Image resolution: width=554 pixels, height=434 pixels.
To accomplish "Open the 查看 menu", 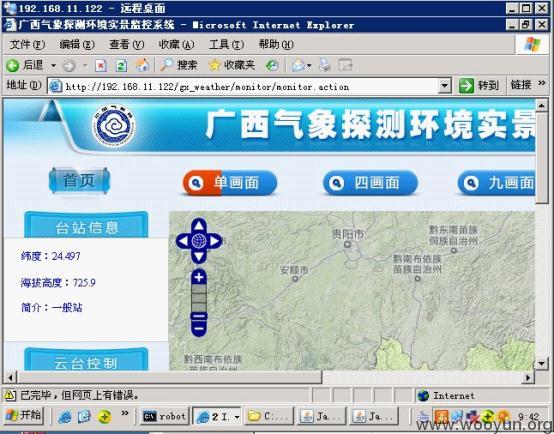I will (126, 45).
